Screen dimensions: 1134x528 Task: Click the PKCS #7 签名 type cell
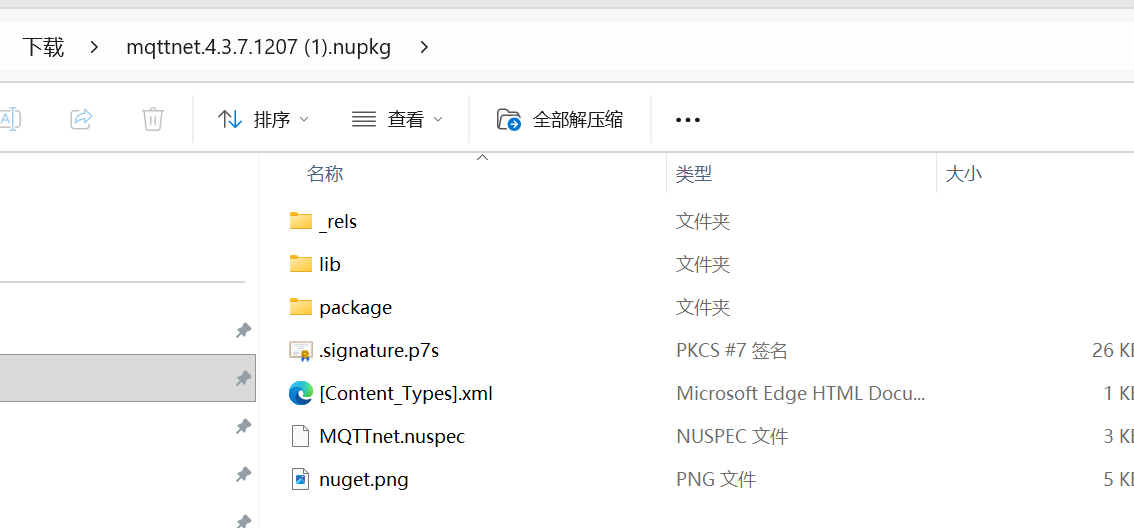click(x=732, y=352)
